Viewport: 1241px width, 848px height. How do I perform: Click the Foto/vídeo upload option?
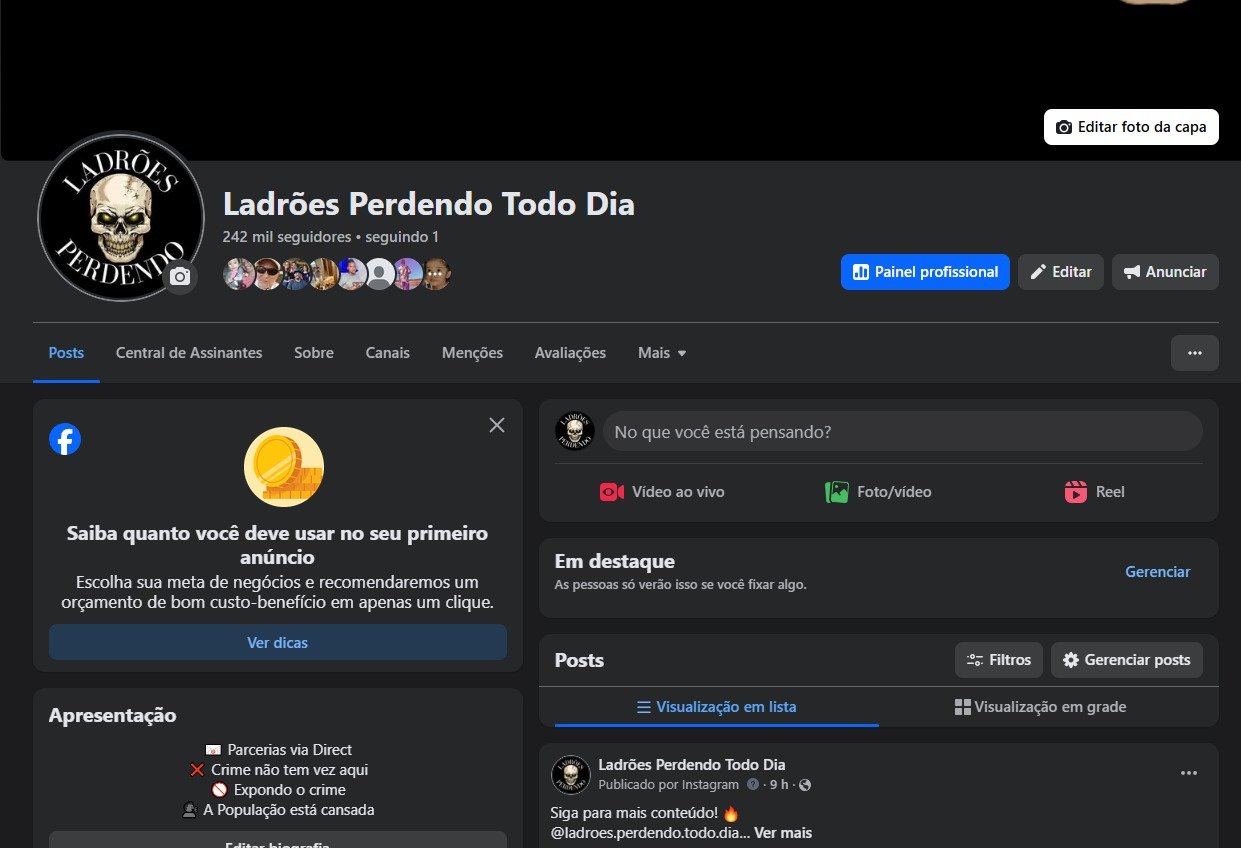pos(878,492)
